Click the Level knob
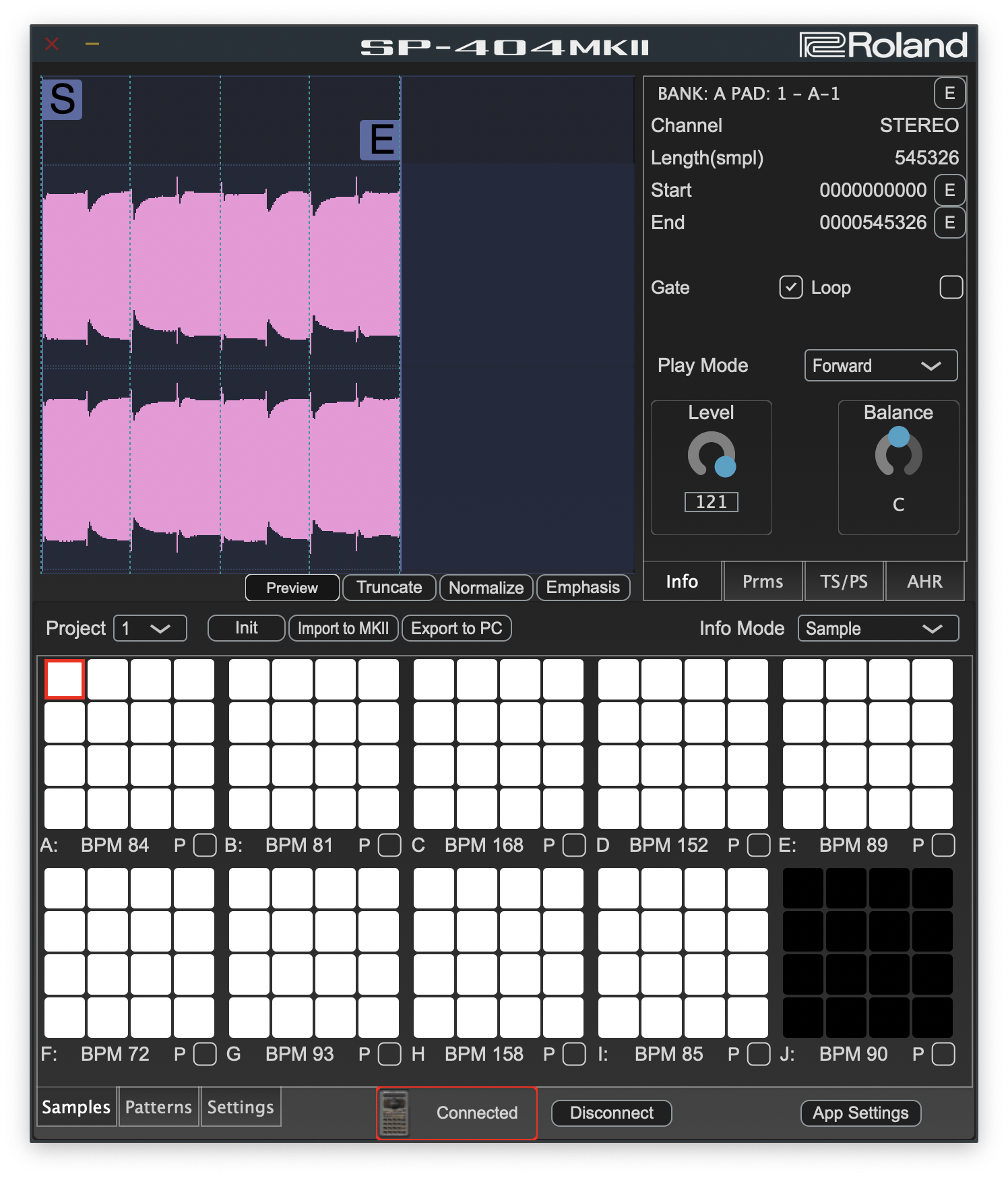The image size is (1008, 1178). point(712,456)
